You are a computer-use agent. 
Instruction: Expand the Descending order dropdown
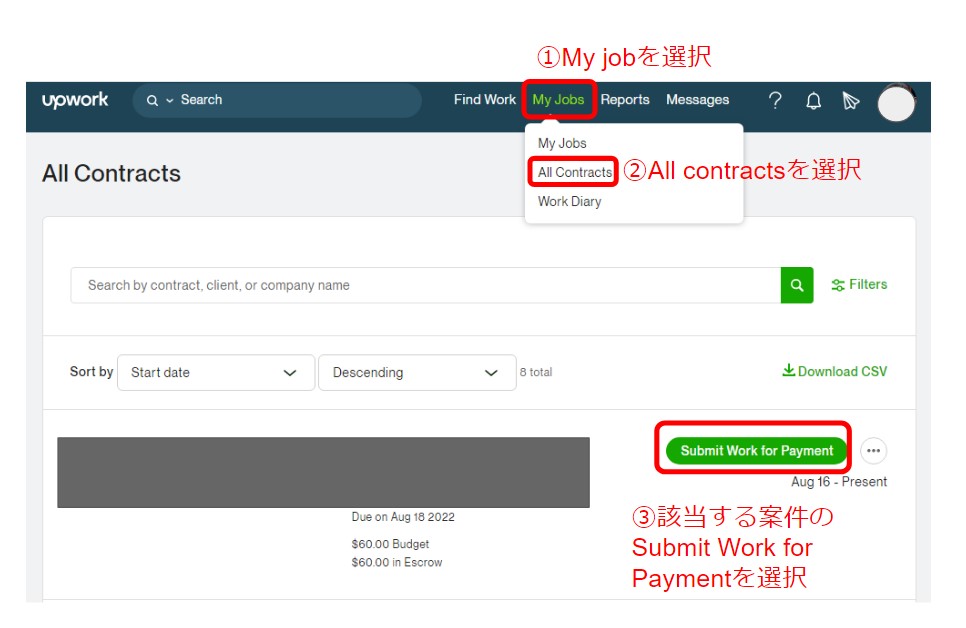coord(417,372)
